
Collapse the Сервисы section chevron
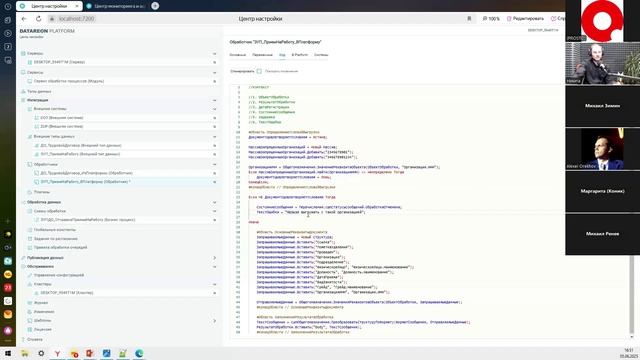(214, 72)
